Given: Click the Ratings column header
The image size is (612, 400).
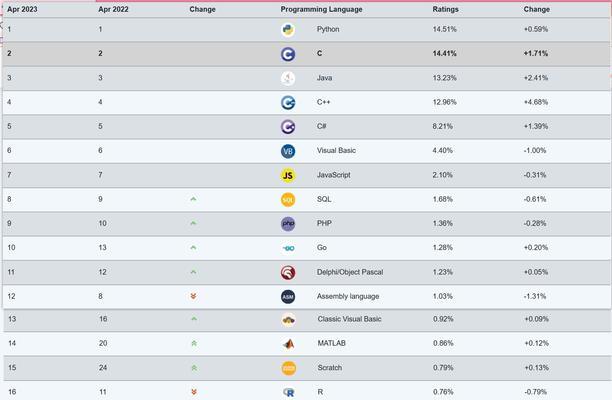Looking at the screenshot, I should point(445,9).
